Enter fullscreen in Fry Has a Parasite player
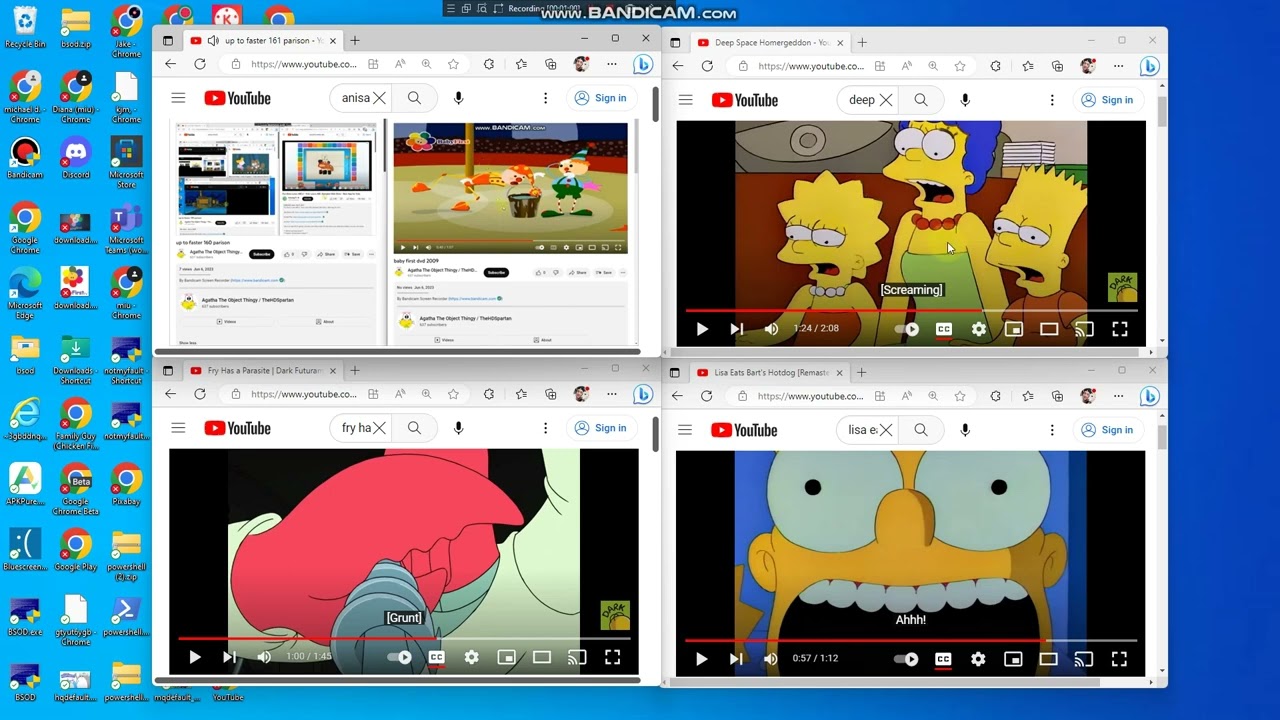This screenshot has width=1280, height=720. click(612, 657)
